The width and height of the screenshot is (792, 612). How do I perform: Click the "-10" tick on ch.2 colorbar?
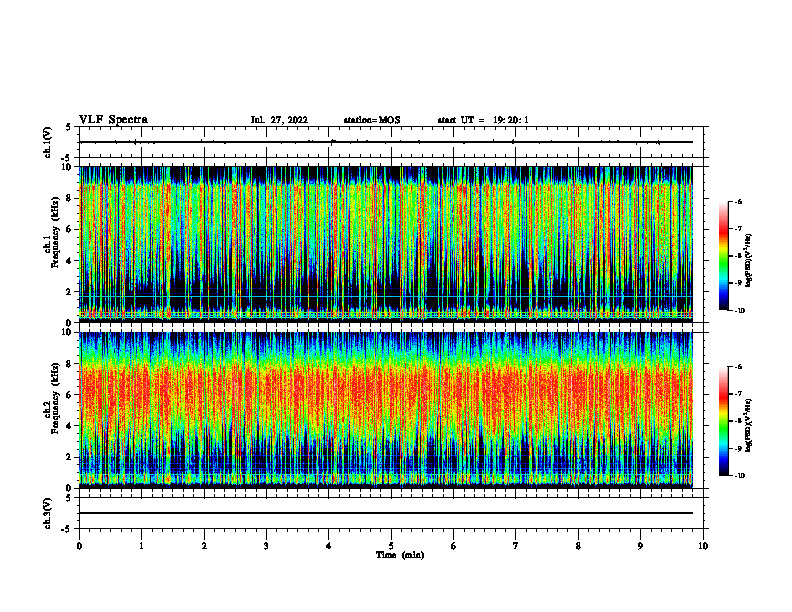tap(739, 476)
